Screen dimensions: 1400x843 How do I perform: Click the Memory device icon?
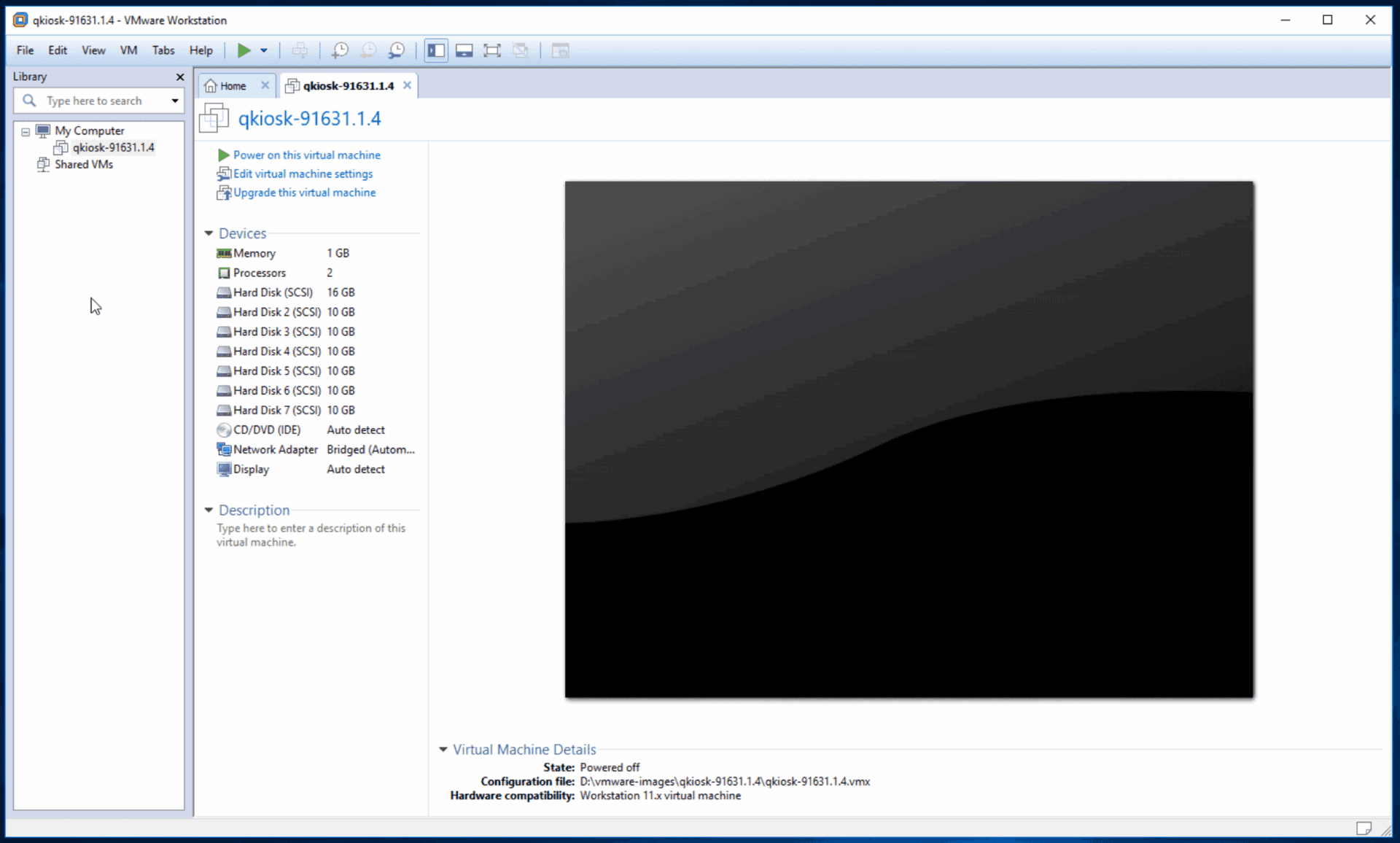point(225,253)
